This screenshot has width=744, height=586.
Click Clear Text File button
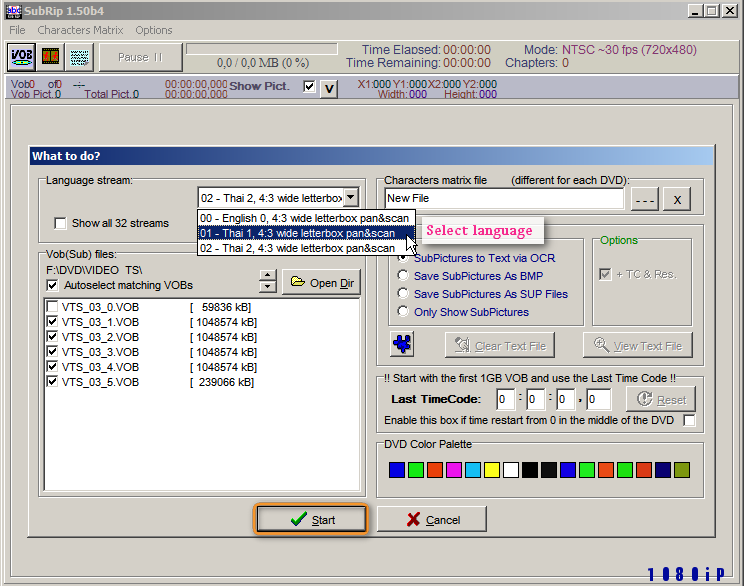tap(500, 345)
